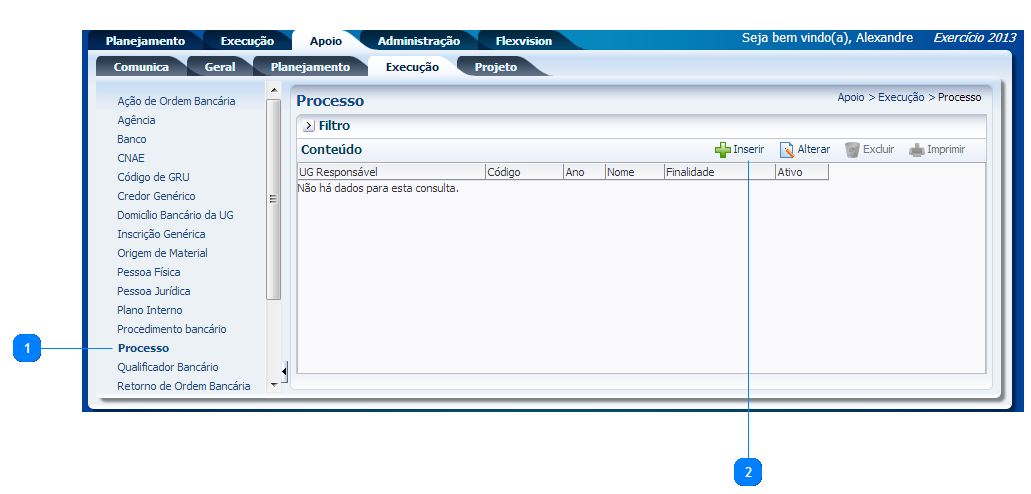Sort by UG Responsável column header
The width and height of the screenshot is (1031, 494).
pyautogui.click(x=338, y=172)
